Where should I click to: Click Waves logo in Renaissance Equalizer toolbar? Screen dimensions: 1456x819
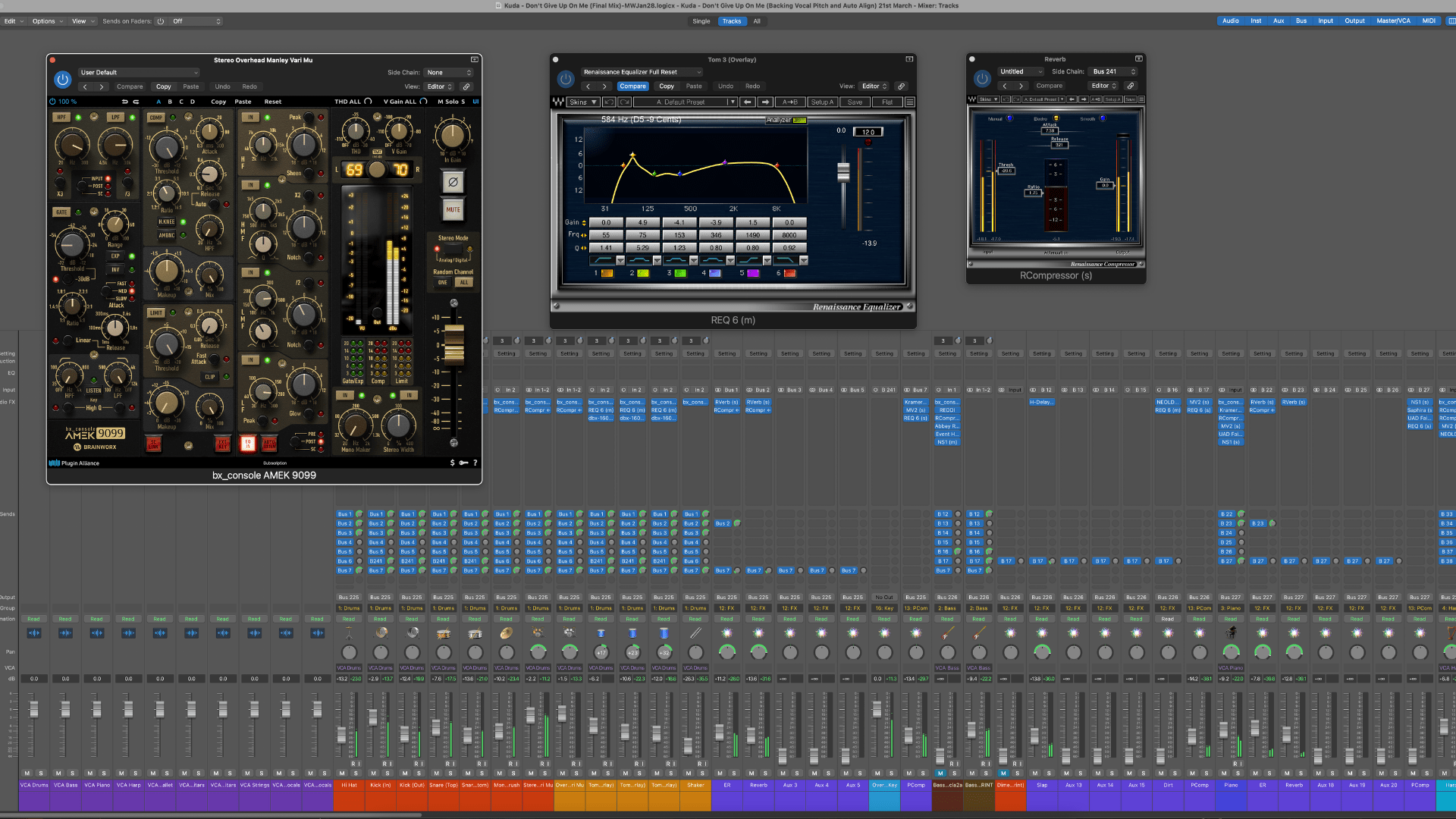(559, 102)
